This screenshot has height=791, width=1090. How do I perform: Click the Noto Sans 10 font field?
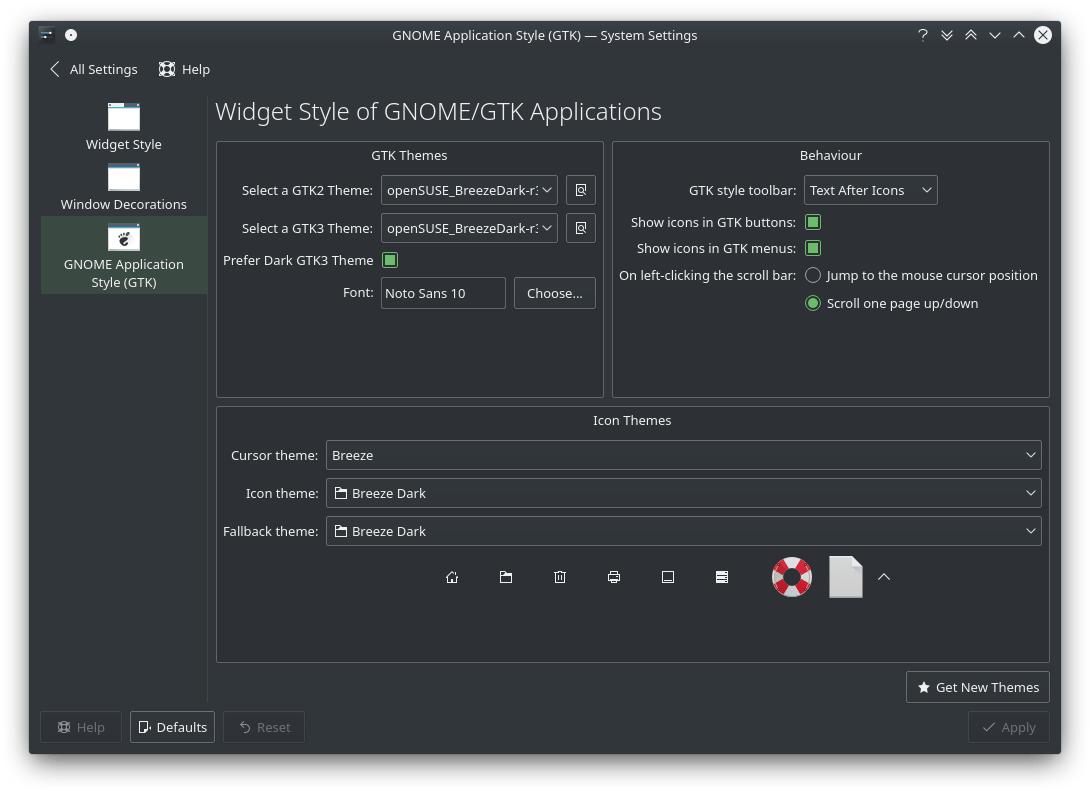point(443,293)
